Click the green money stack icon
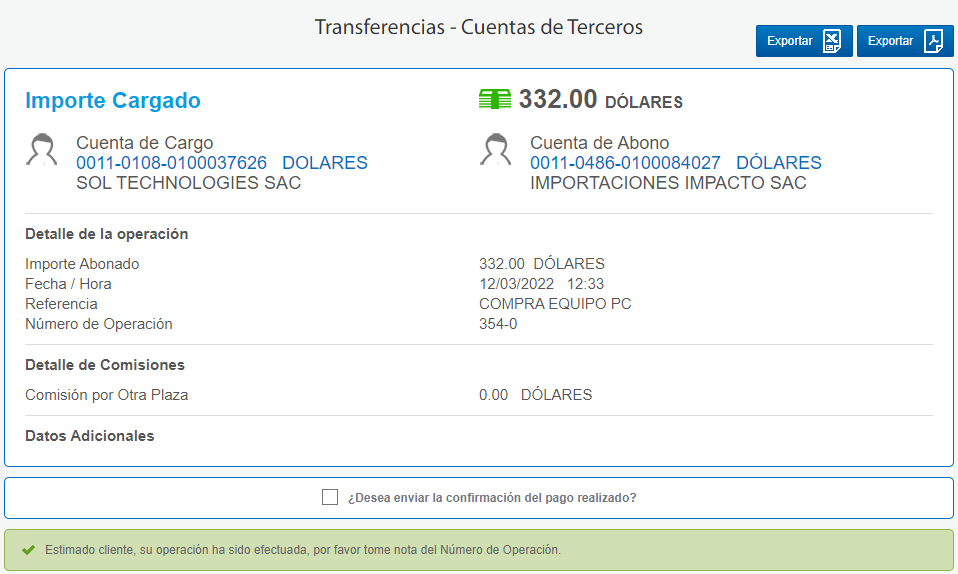The height and width of the screenshot is (574, 958). tap(495, 100)
